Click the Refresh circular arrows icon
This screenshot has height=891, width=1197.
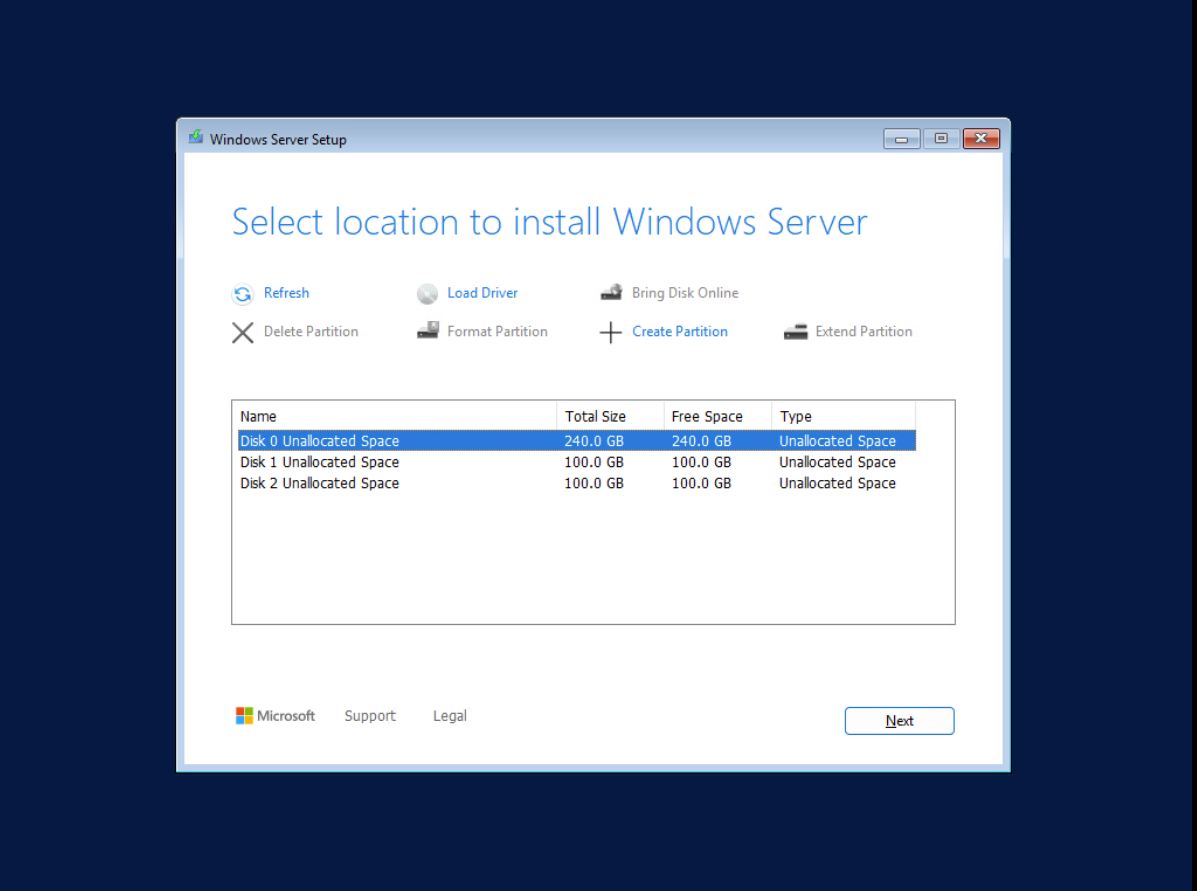(243, 294)
